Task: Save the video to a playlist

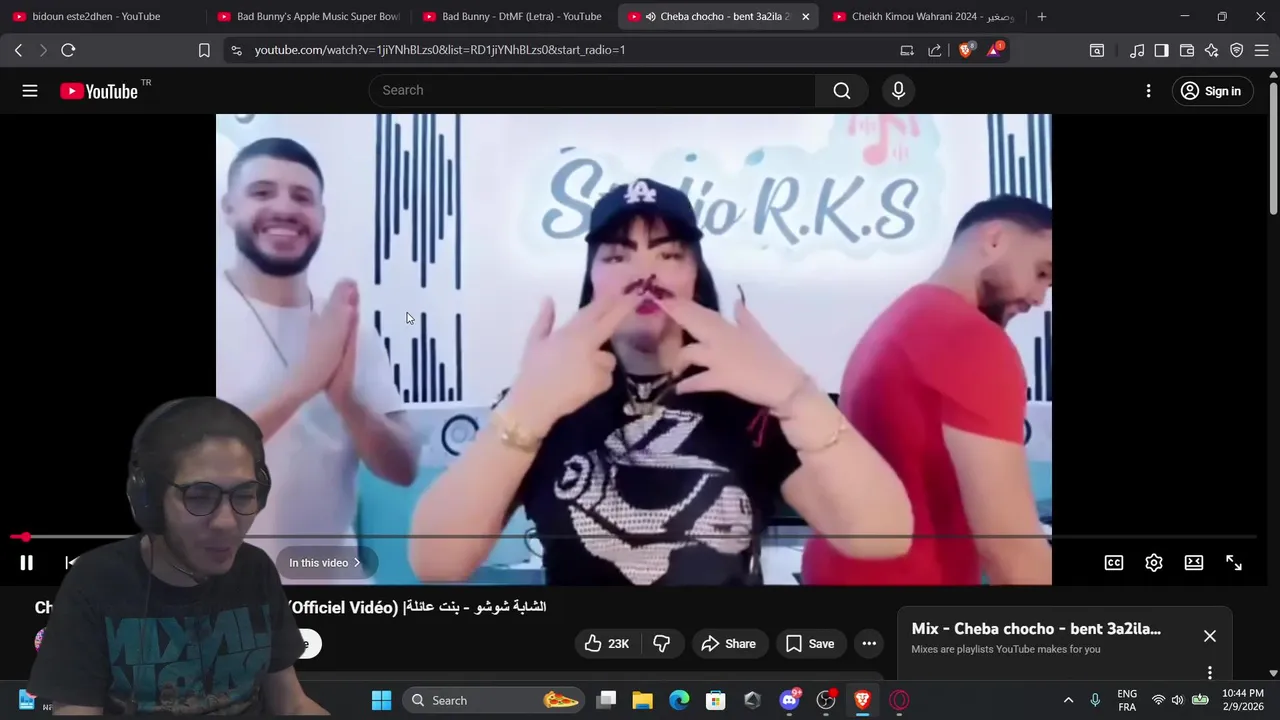Action: [x=809, y=644]
